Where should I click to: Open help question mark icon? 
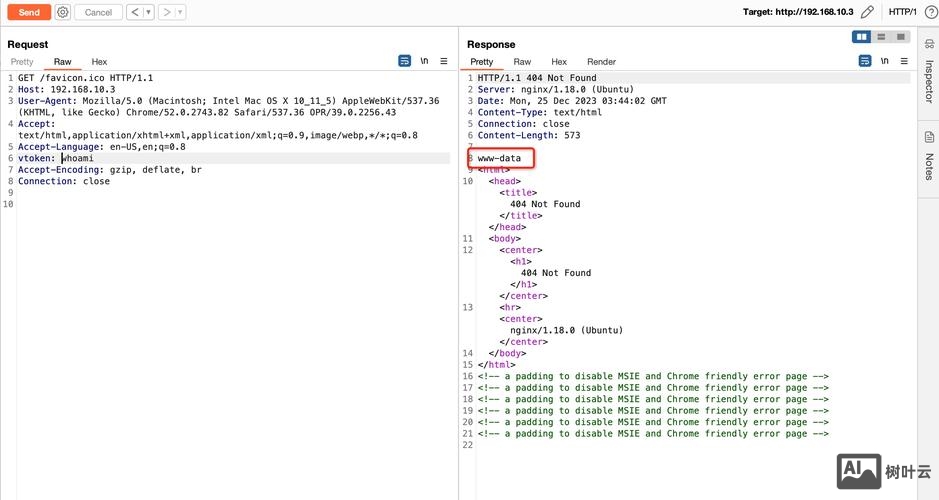pyautogui.click(x=929, y=12)
